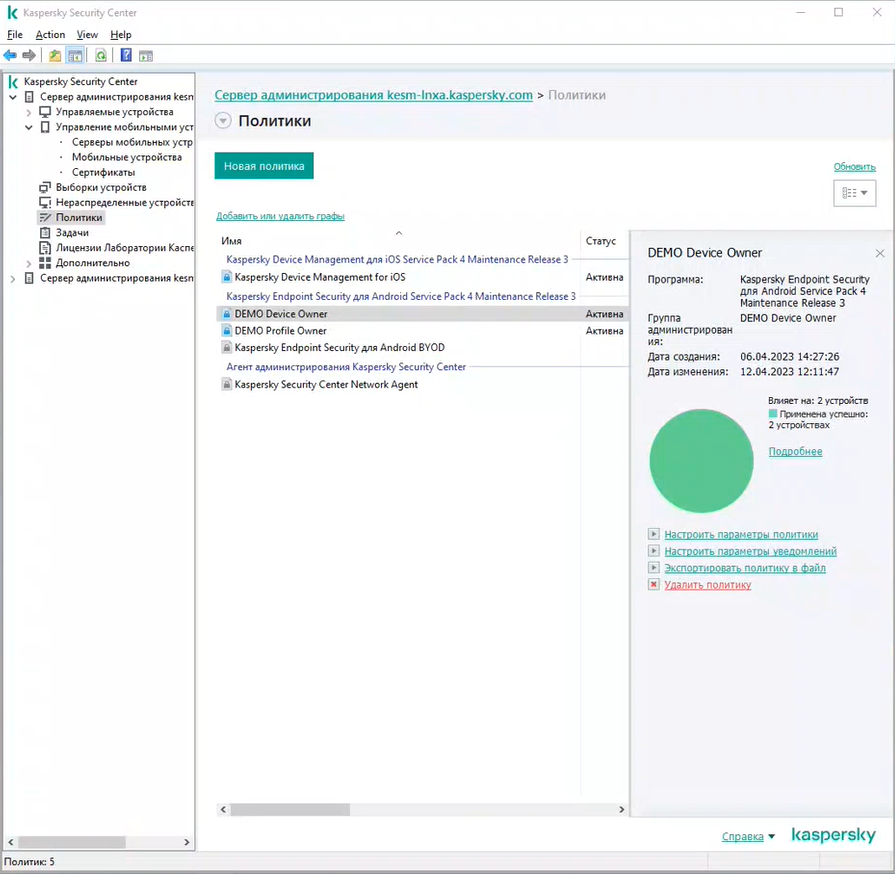Click Агент администрирования Kaspersky Security Center group header
Screen dimensions: 895x874
346,366
